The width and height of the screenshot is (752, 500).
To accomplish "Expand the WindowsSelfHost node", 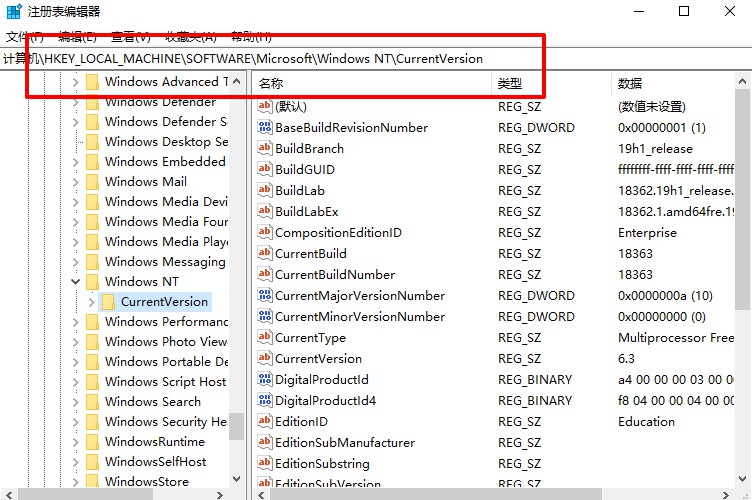I will [x=75, y=462].
